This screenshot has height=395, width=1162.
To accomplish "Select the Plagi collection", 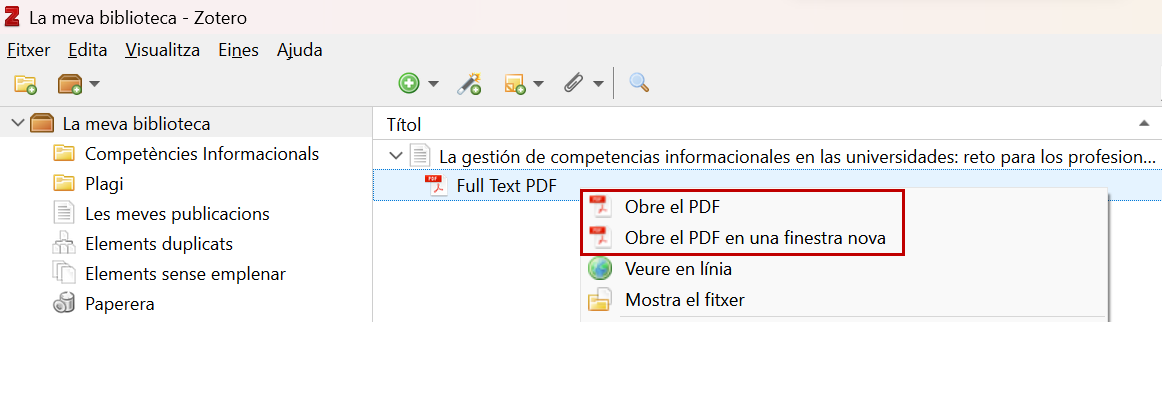I will [x=104, y=184].
